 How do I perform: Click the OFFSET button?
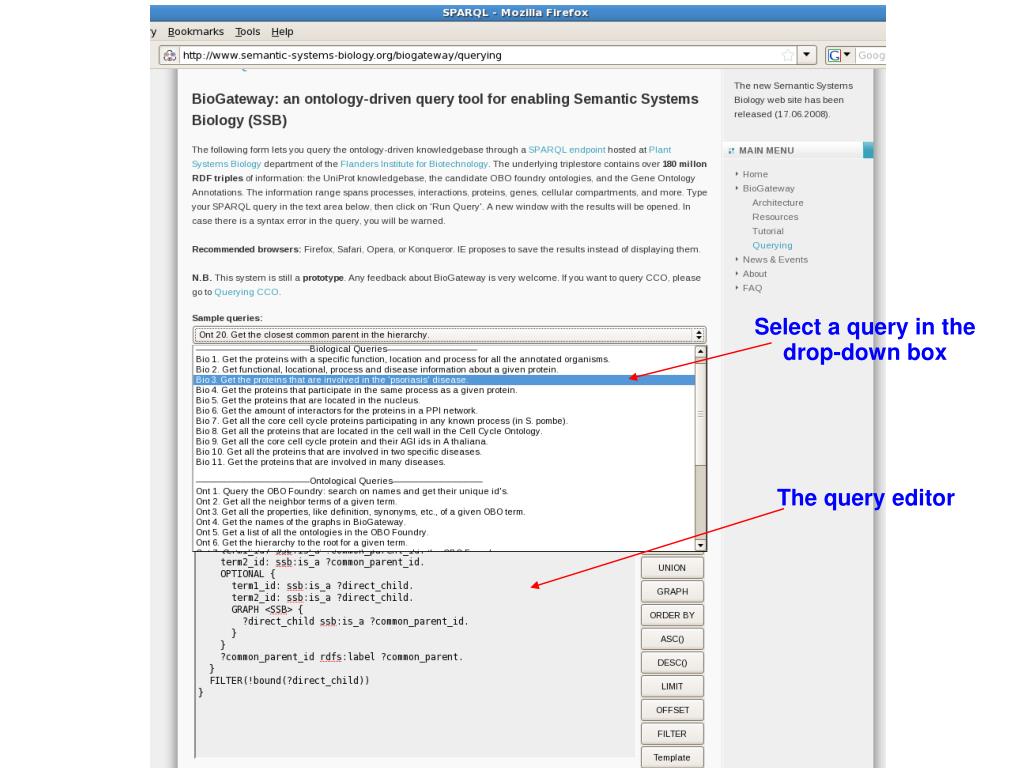672,710
